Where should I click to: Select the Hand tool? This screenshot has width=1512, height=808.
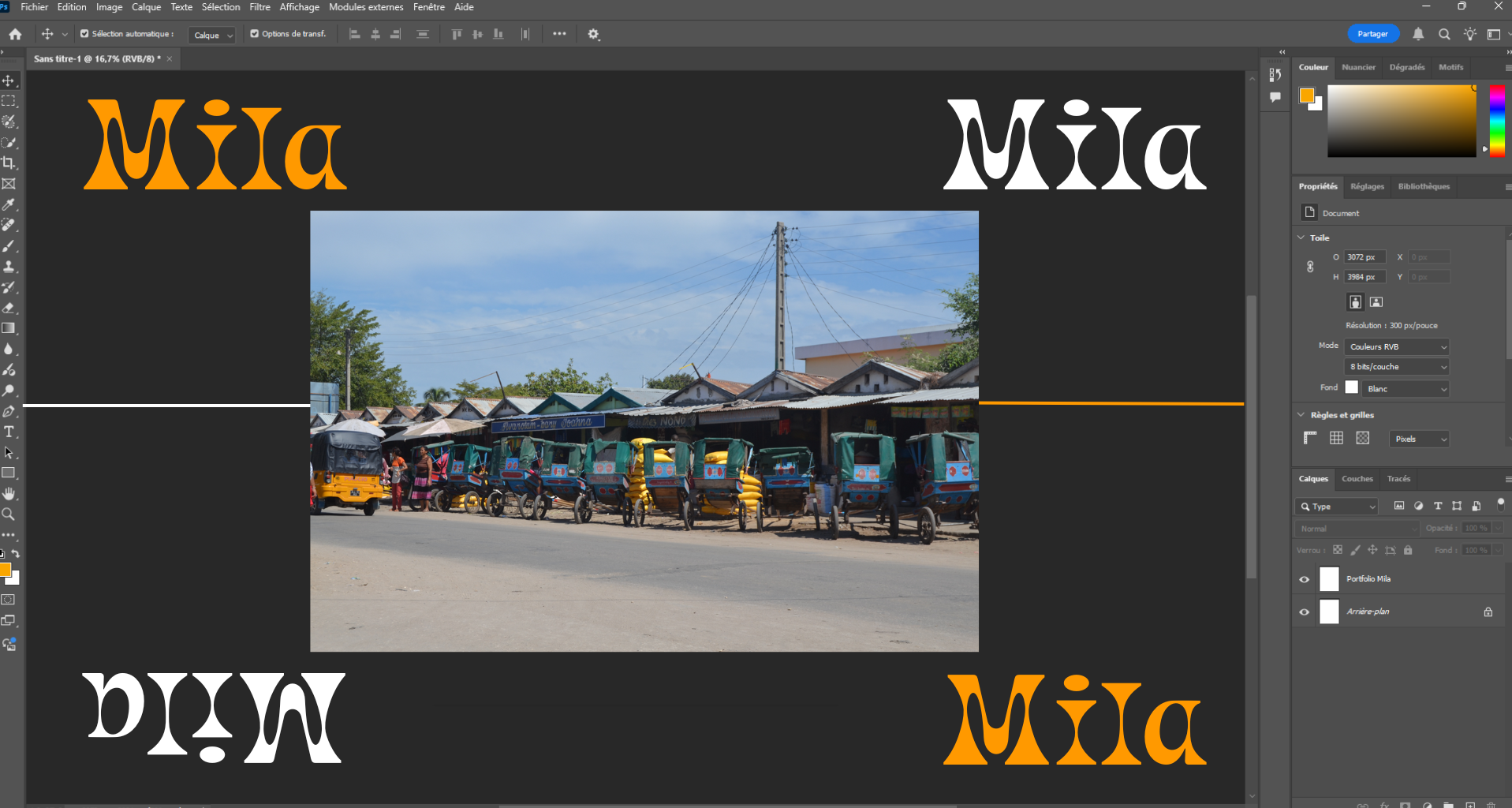pyautogui.click(x=9, y=494)
